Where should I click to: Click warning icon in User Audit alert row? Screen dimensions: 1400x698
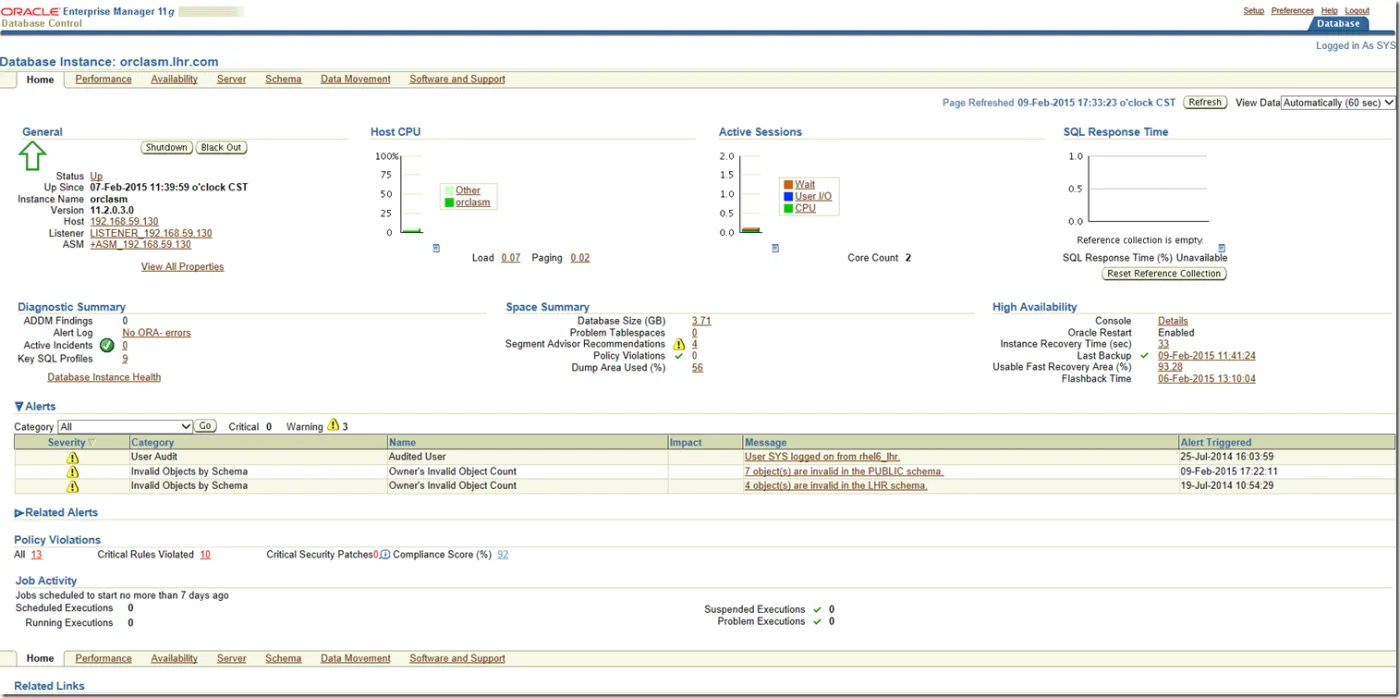[x=72, y=458]
